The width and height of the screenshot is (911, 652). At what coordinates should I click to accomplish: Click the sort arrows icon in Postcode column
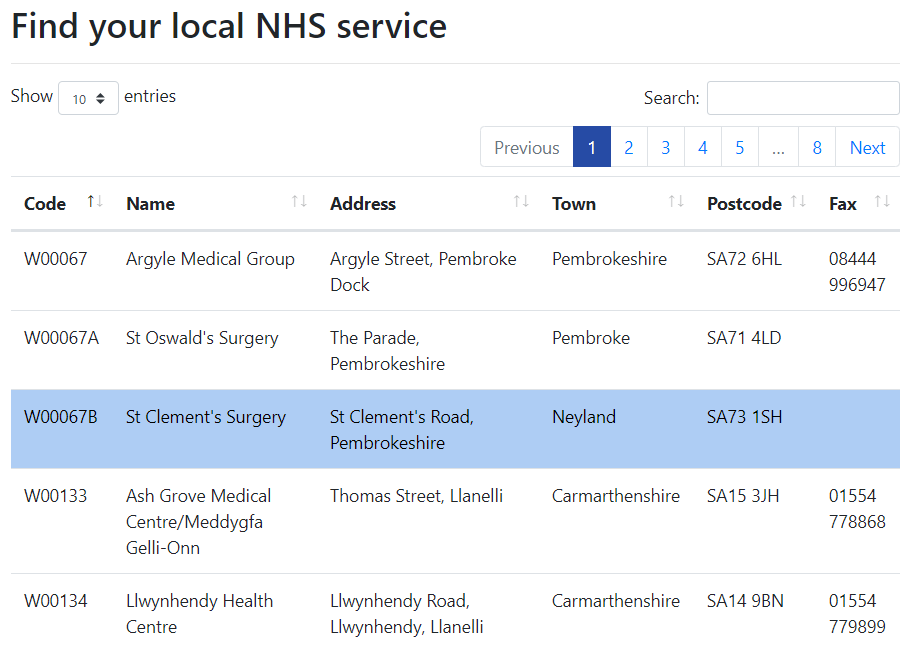(x=798, y=202)
